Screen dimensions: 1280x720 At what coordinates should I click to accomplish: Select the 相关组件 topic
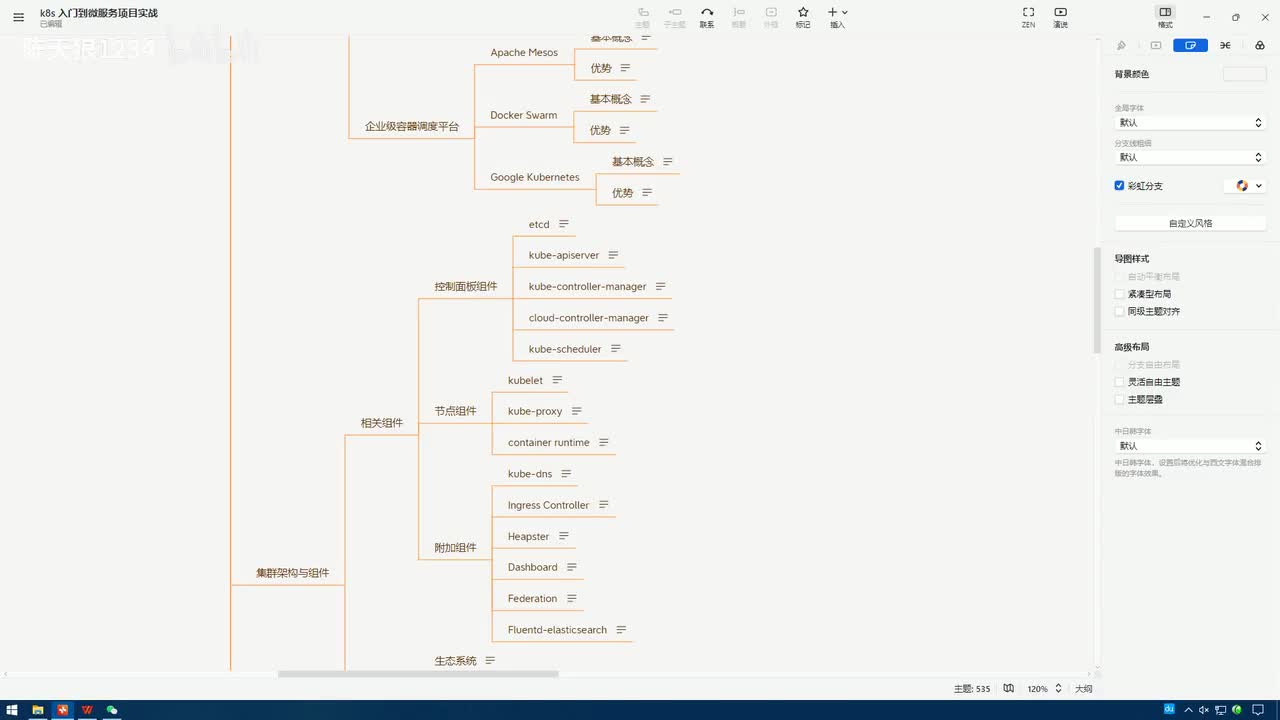pos(382,423)
